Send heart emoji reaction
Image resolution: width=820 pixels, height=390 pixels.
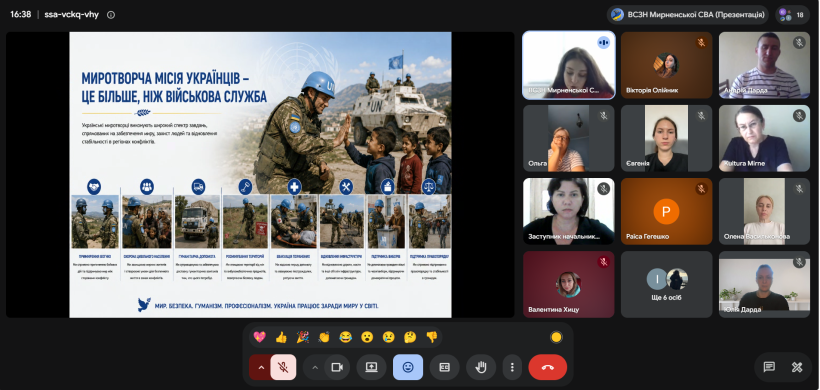(259, 337)
